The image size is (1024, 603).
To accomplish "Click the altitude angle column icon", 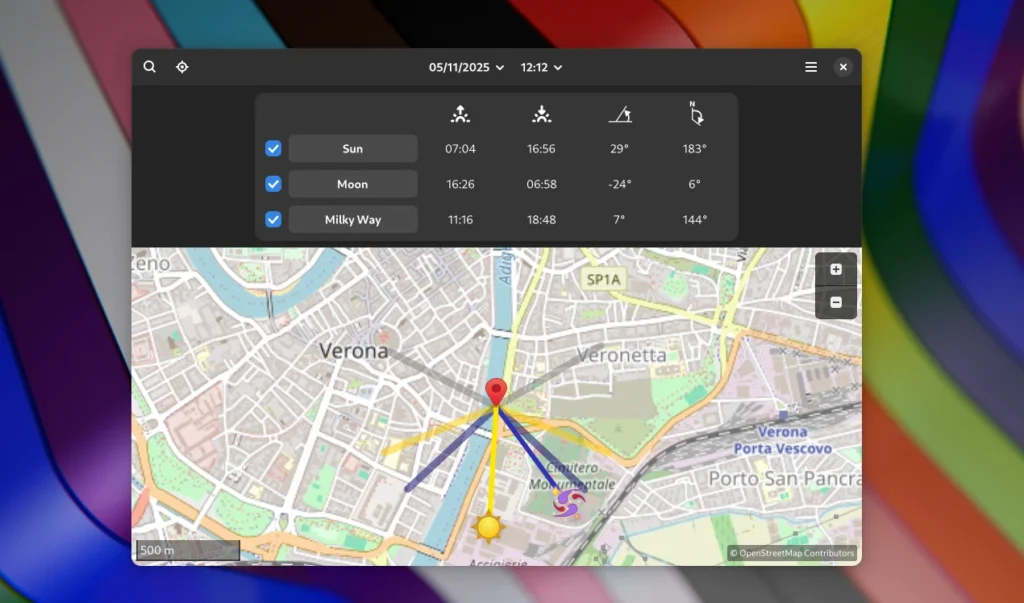I will point(620,115).
